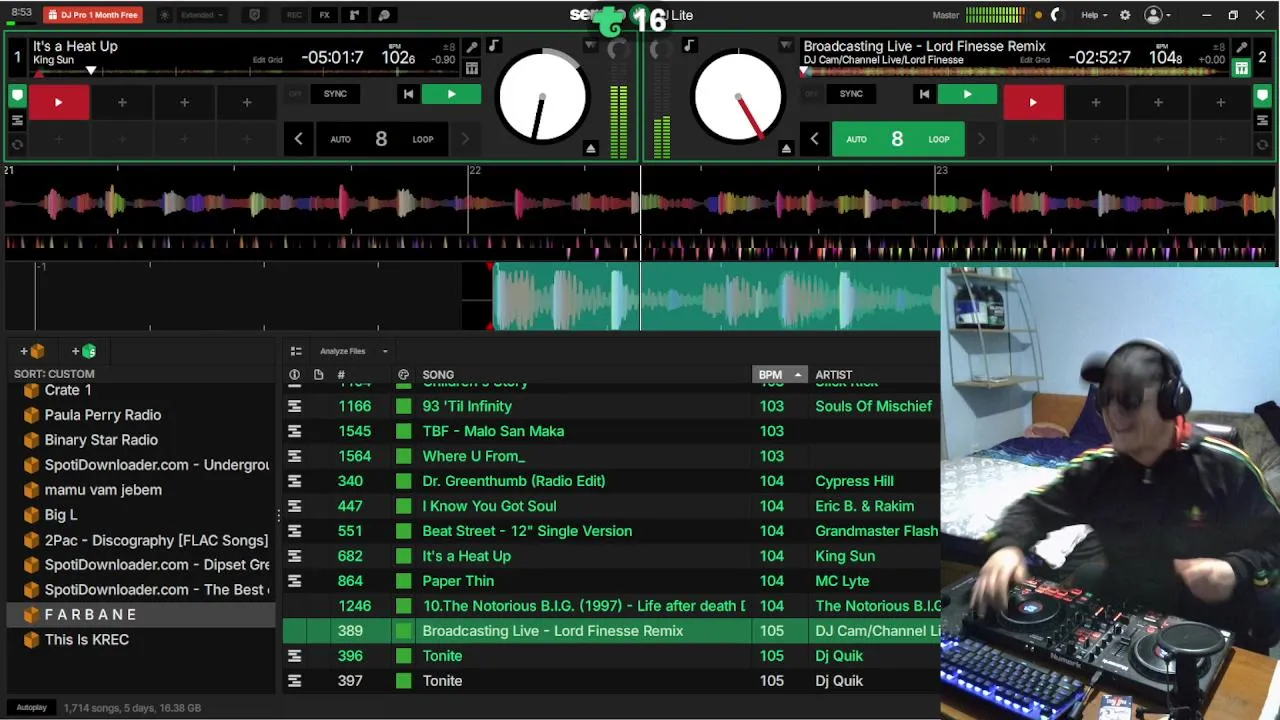This screenshot has height=720, width=1280.
Task: Add cue in deck 1 second slot
Action: pyautogui.click(x=122, y=102)
